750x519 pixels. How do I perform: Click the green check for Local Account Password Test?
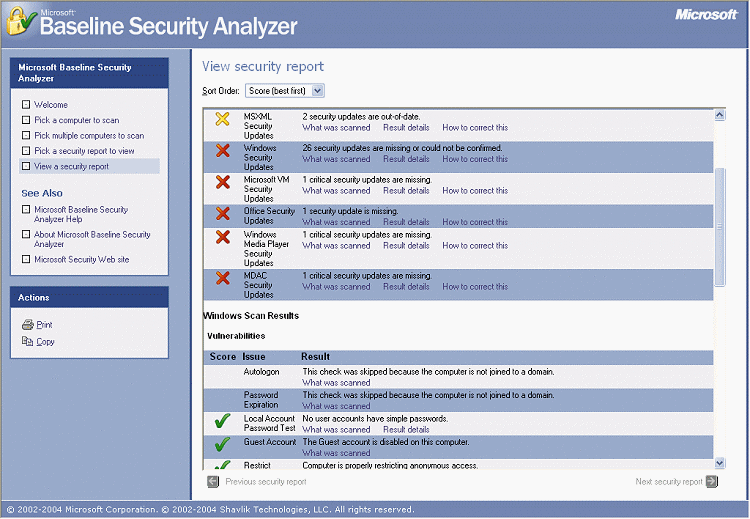click(x=222, y=421)
